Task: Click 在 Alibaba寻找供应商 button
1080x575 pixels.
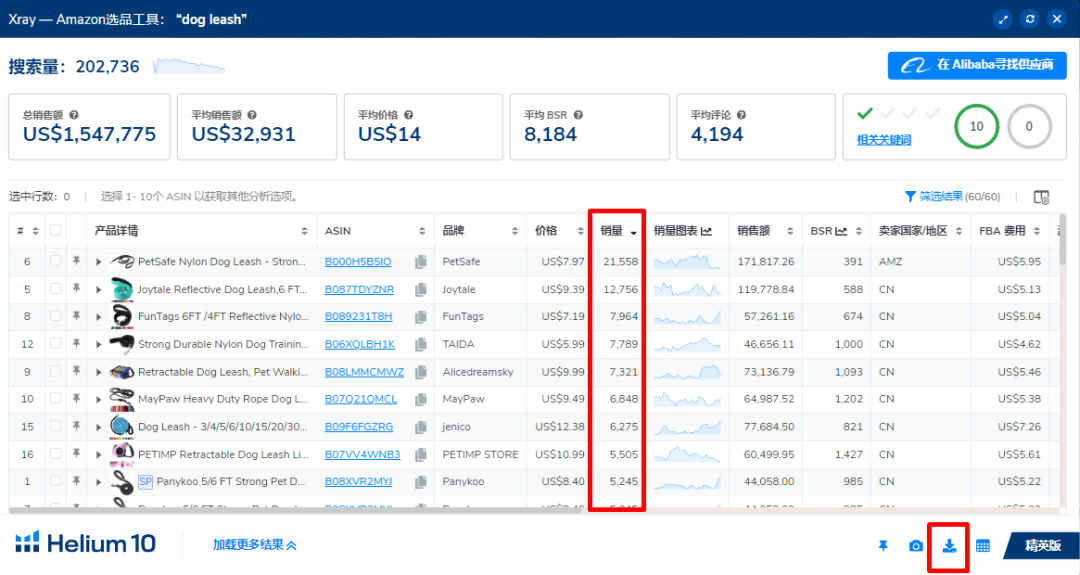Action: tap(977, 65)
